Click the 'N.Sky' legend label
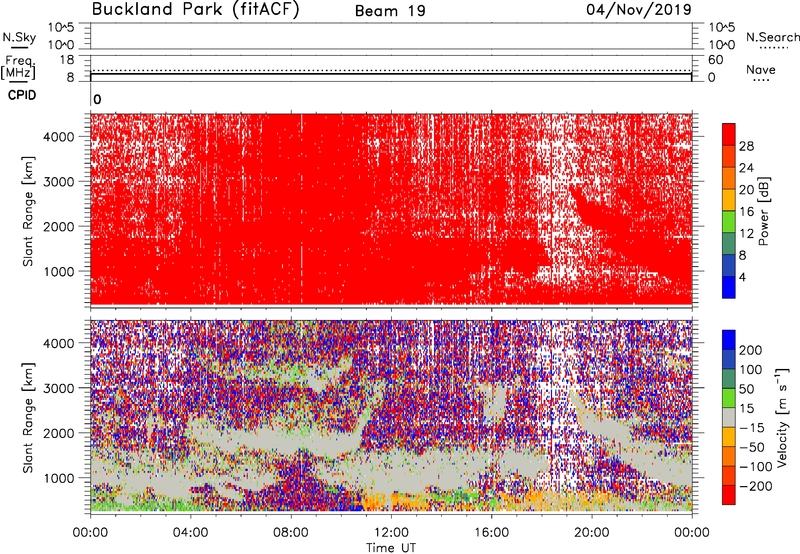This screenshot has height=554, width=800. click(x=19, y=37)
